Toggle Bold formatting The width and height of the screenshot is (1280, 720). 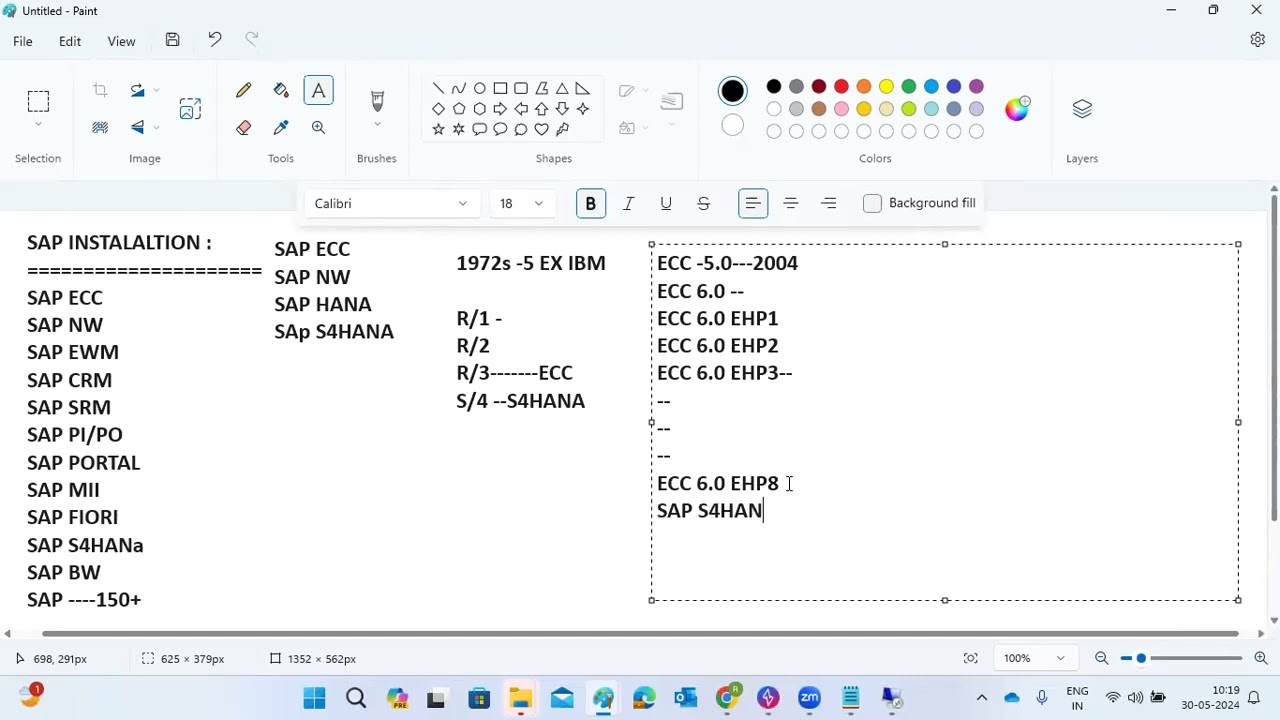(x=590, y=203)
